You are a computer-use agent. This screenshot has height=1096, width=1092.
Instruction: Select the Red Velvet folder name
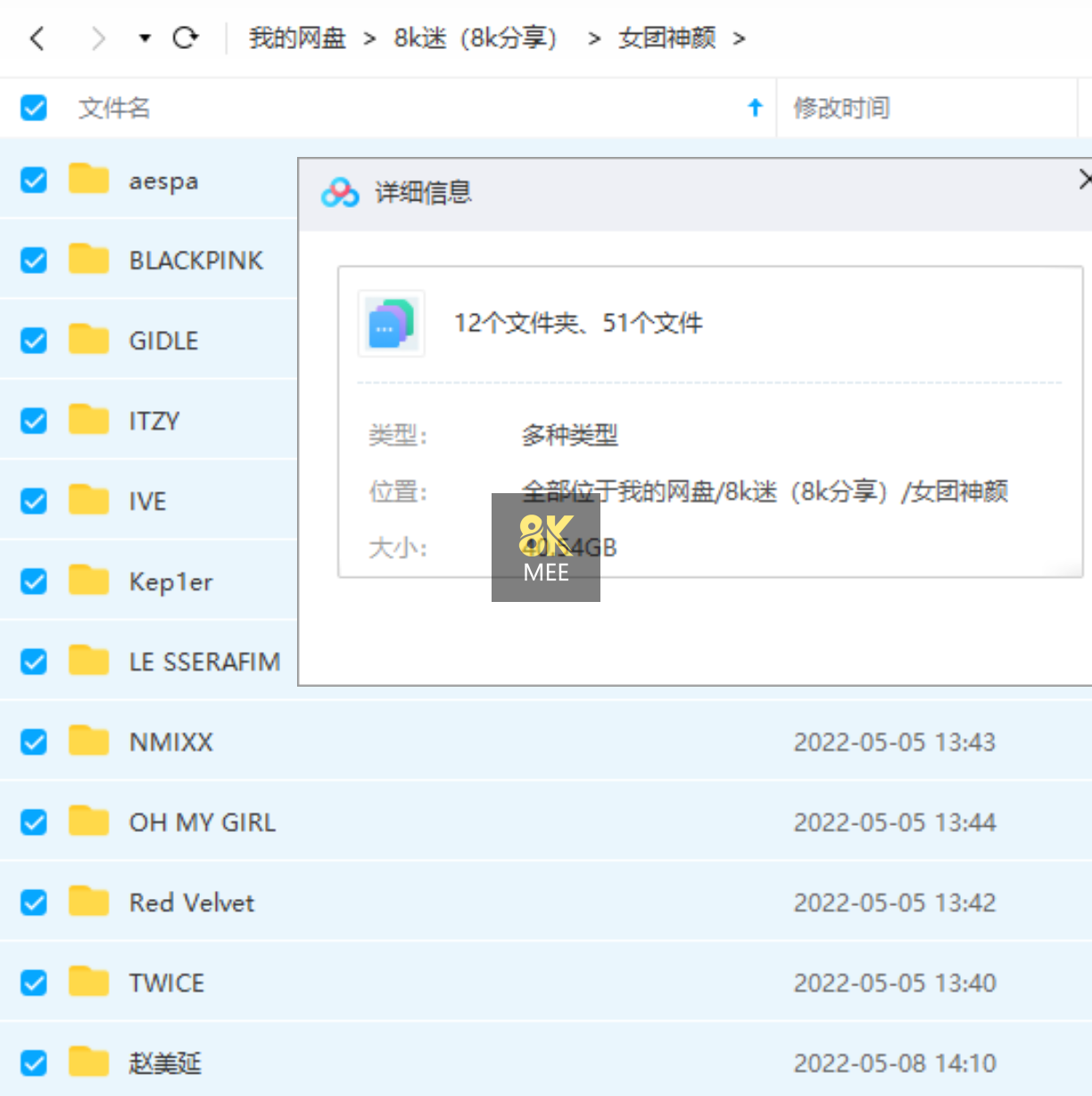(192, 902)
